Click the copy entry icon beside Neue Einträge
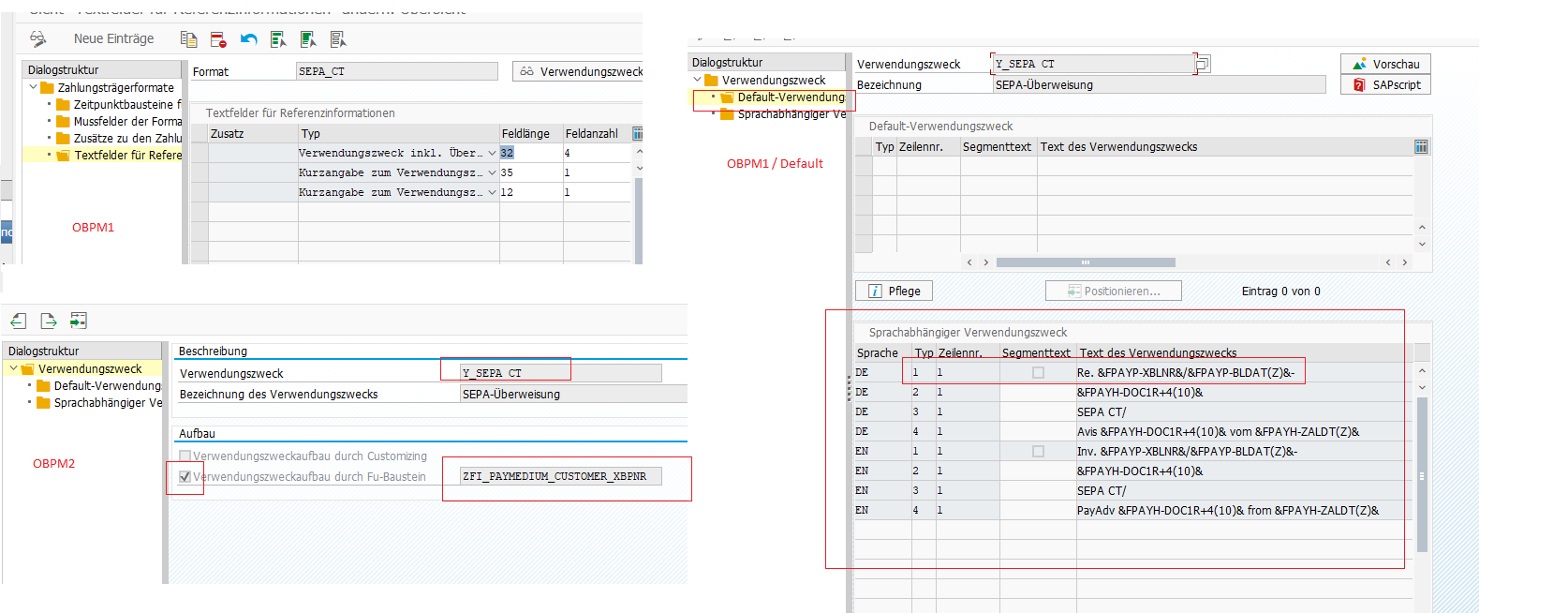Screen dimensions: 1568x613 point(188,39)
